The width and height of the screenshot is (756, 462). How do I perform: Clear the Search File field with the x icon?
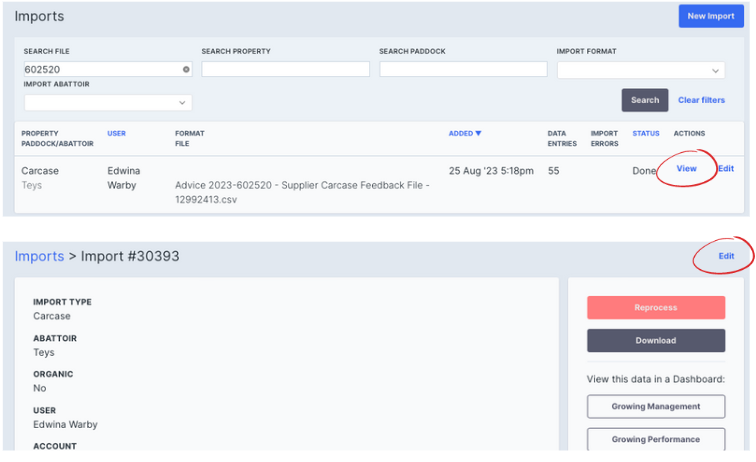pyautogui.click(x=186, y=69)
